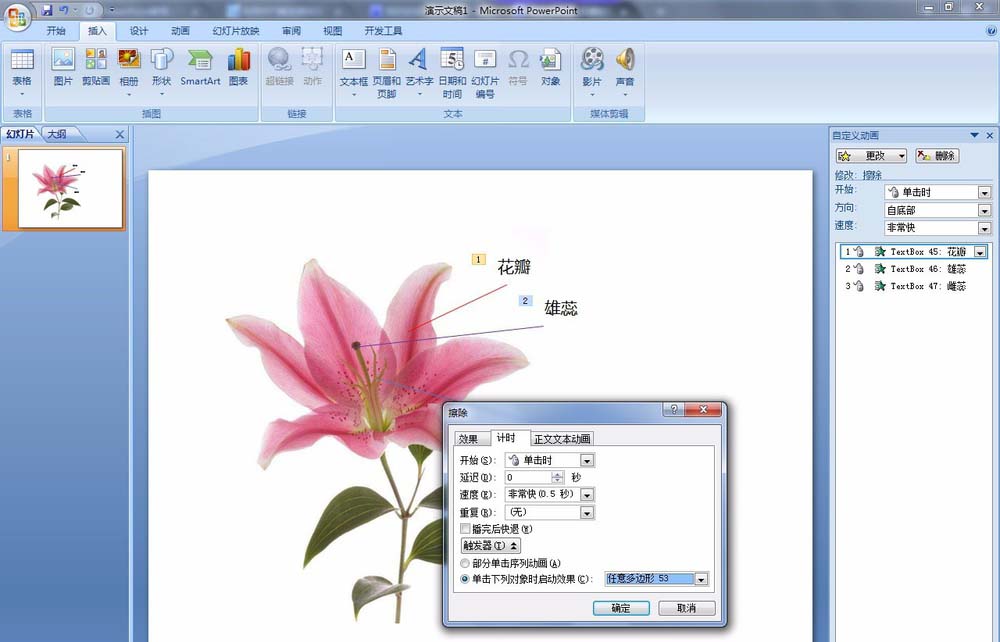1000x642 pixels.
Task: Switch to the 动画 ribbon tab
Action: (180, 31)
